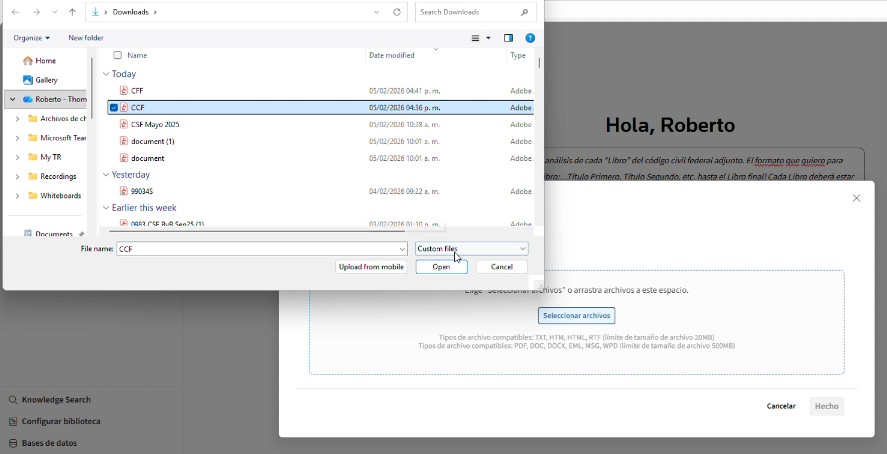Viewport: 887px width, 454px height.
Task: Tick the select-all checkbox beside Name
Action: point(118,55)
